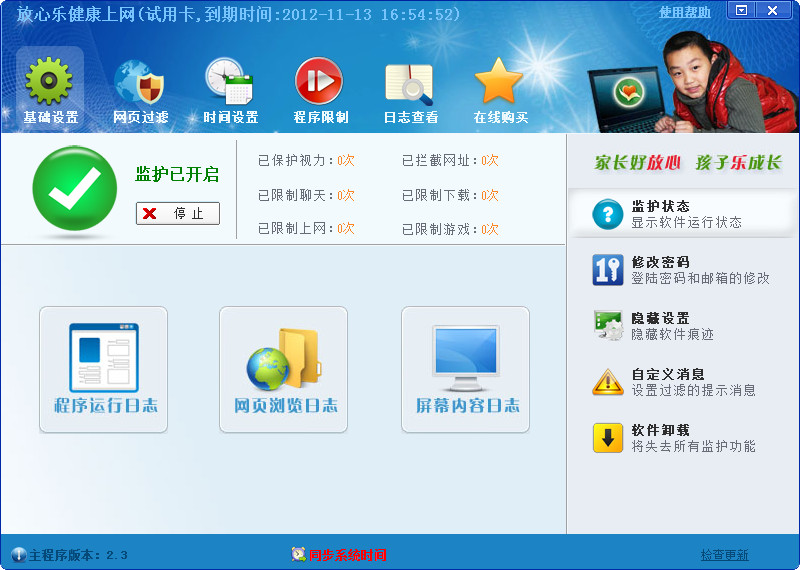Open the 使用帮助 link

[x=685, y=12]
